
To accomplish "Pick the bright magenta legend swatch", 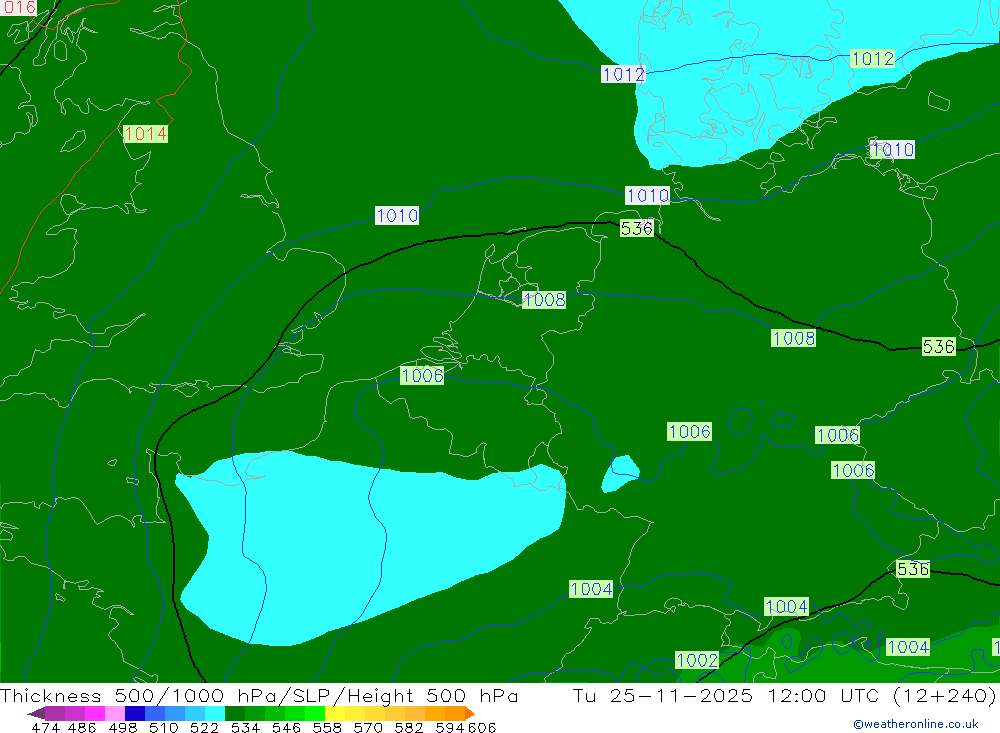I will pyautogui.click(x=94, y=713).
